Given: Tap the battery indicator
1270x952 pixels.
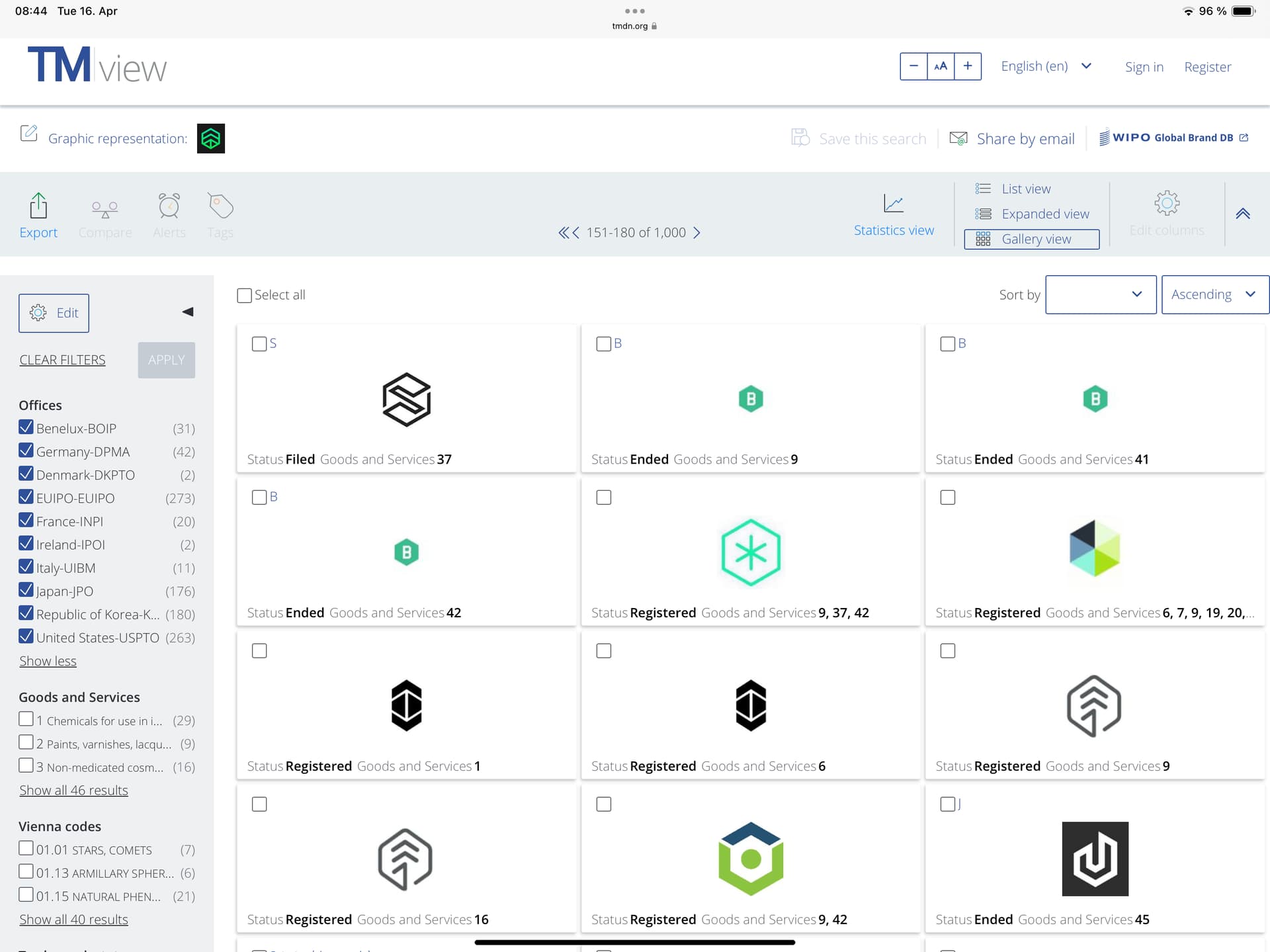Looking at the screenshot, I should 1244,11.
